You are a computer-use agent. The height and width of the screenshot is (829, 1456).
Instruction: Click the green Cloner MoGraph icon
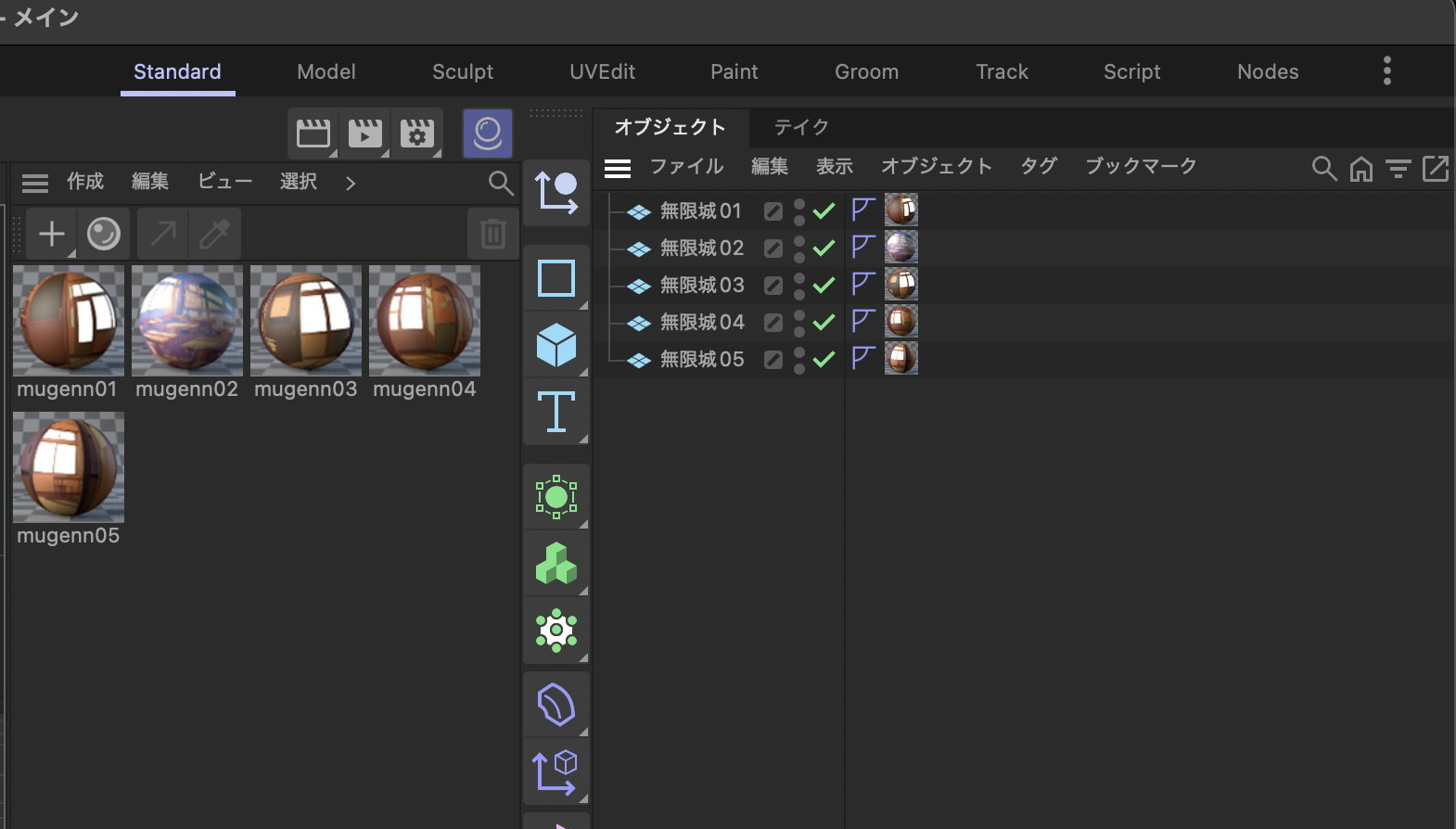click(x=556, y=564)
